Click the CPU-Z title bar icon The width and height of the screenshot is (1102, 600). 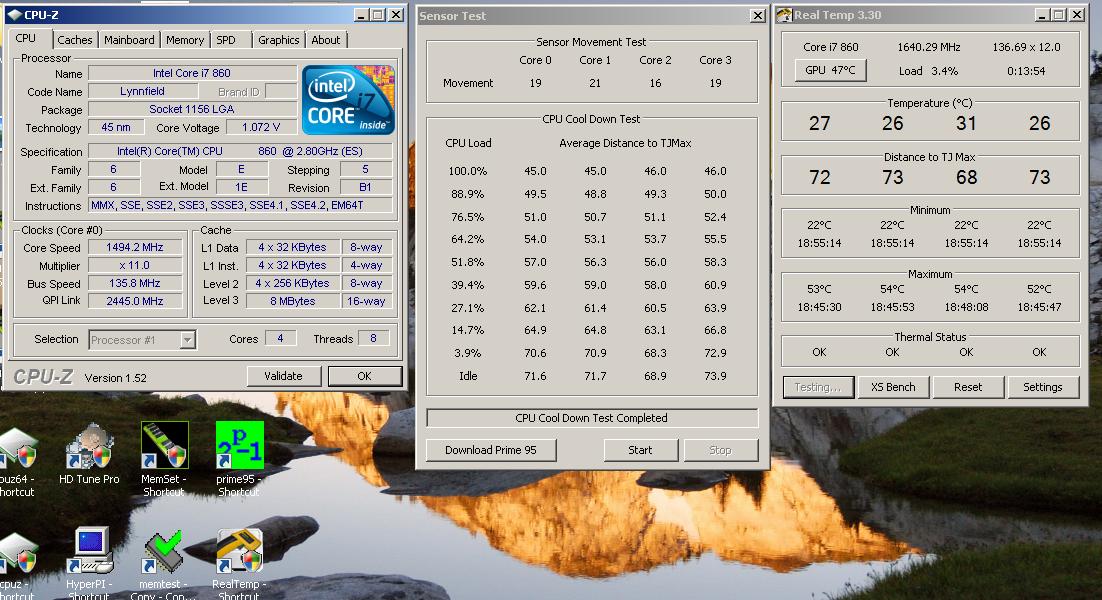coord(14,15)
